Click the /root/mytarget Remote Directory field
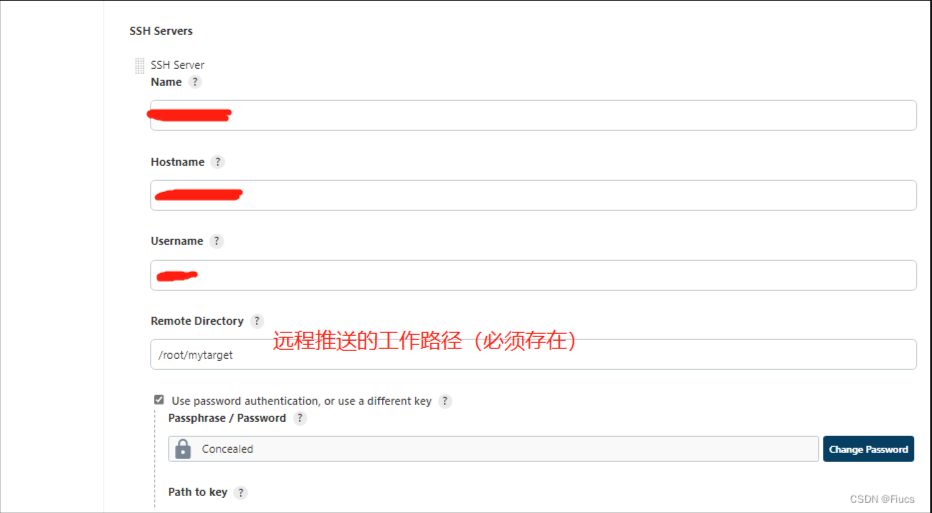Image resolution: width=932 pixels, height=513 pixels. coord(533,354)
